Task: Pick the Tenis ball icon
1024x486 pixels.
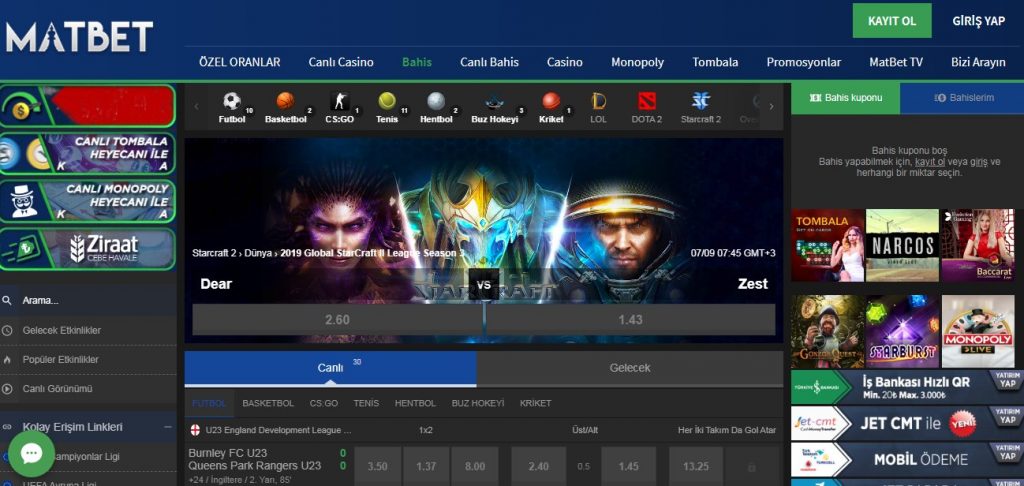Action: 387,102
